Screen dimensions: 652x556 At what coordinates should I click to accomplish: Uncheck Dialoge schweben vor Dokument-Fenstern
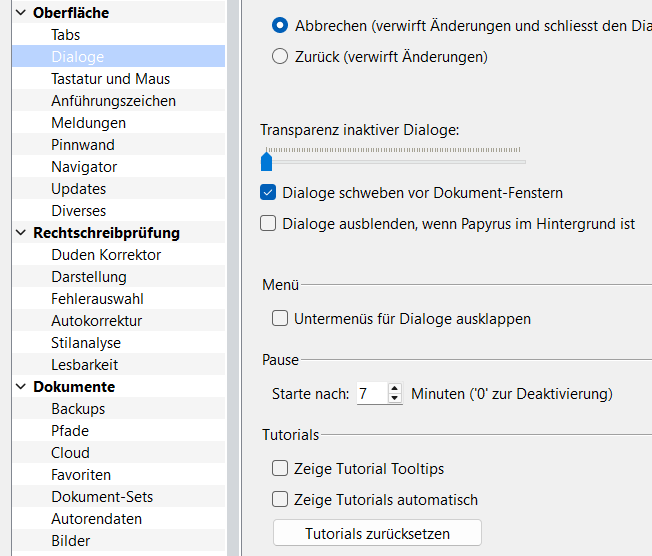[x=268, y=193]
